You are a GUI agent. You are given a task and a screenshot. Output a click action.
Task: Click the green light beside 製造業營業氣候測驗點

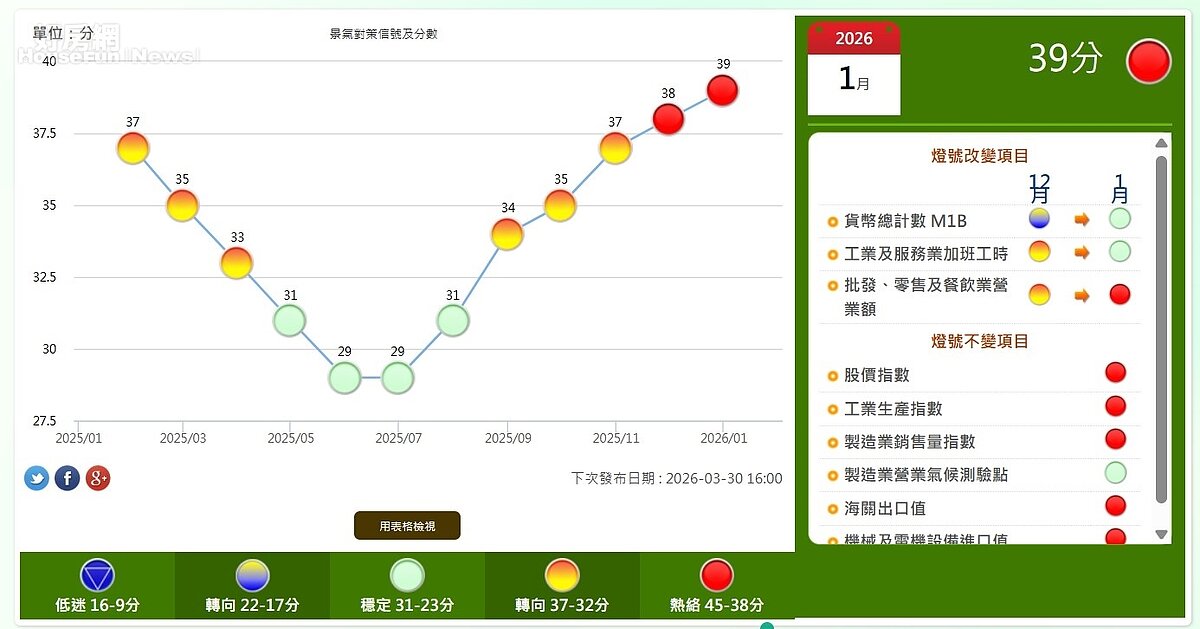pyautogui.click(x=1116, y=472)
